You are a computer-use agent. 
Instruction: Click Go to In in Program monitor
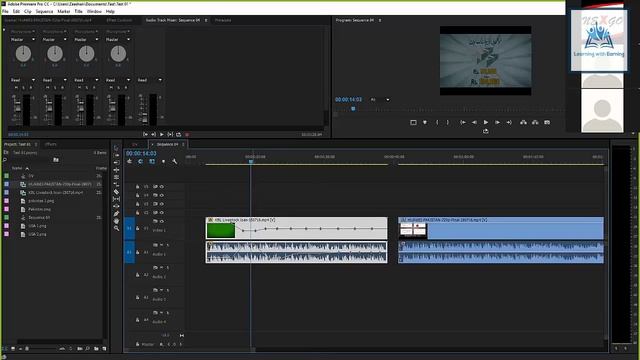462,122
